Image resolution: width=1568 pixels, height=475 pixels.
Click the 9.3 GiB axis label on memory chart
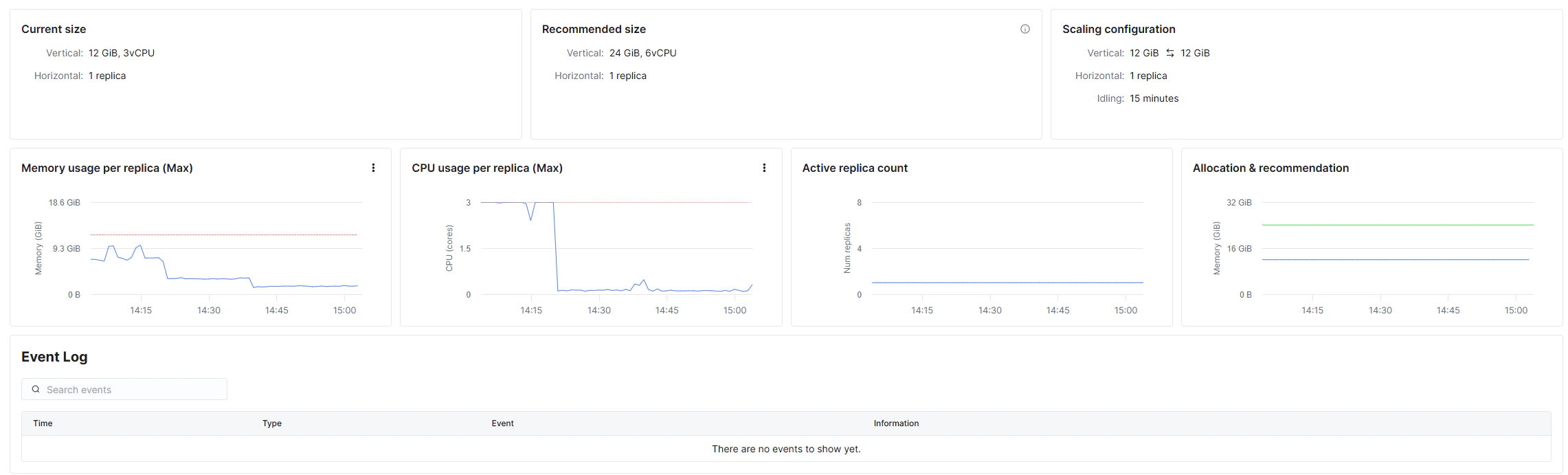point(67,249)
